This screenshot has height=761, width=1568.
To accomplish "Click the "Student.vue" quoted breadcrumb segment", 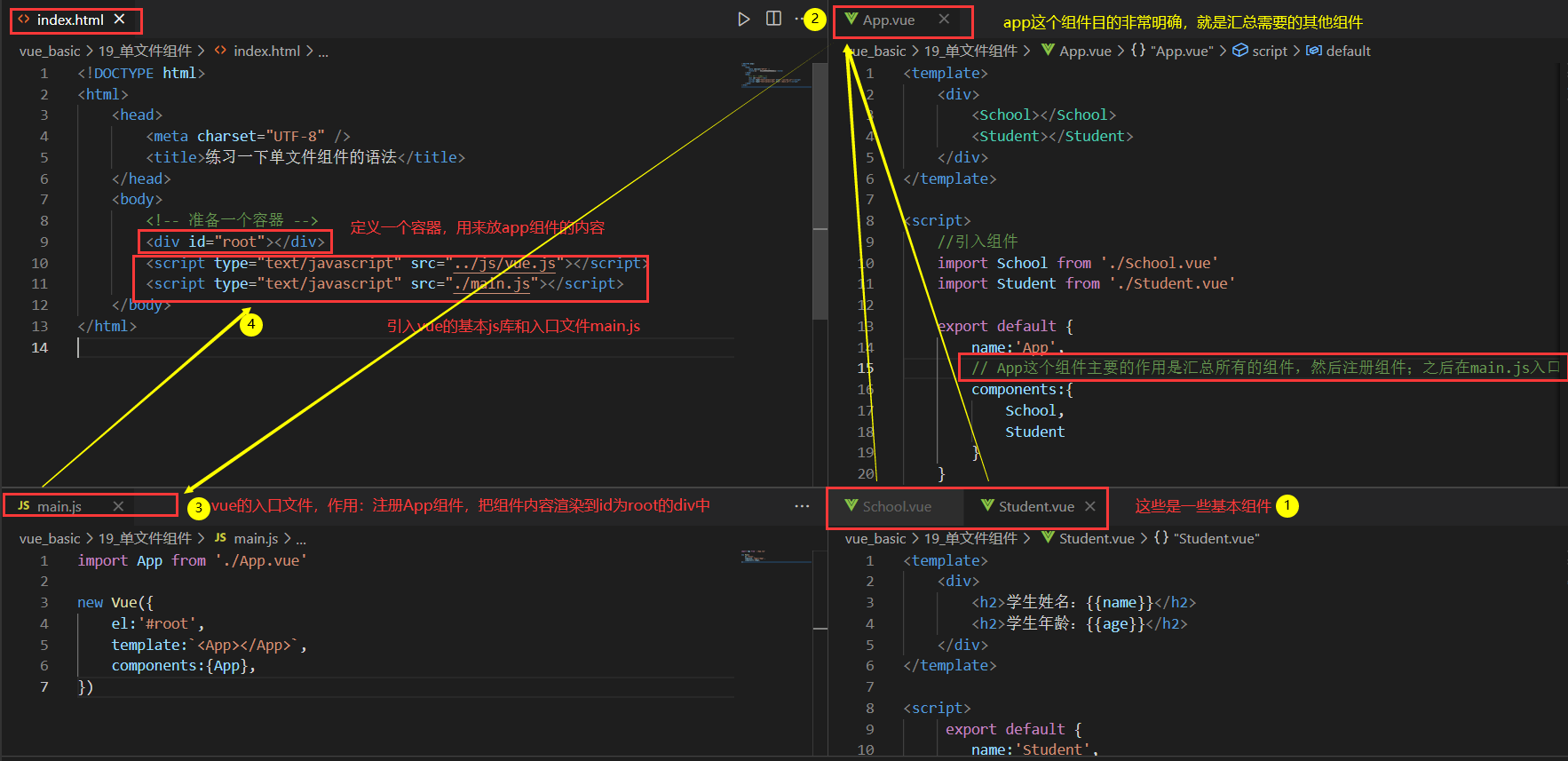I will (1216, 538).
